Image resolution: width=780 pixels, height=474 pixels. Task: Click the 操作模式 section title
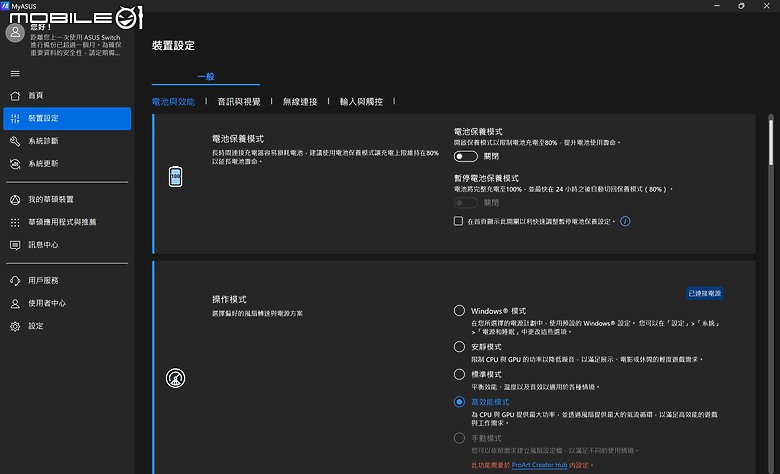coord(229,299)
